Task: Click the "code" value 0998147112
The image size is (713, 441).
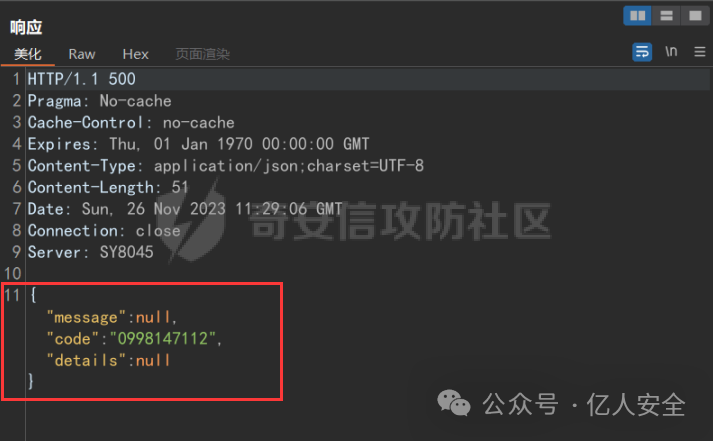Action: click(163, 339)
